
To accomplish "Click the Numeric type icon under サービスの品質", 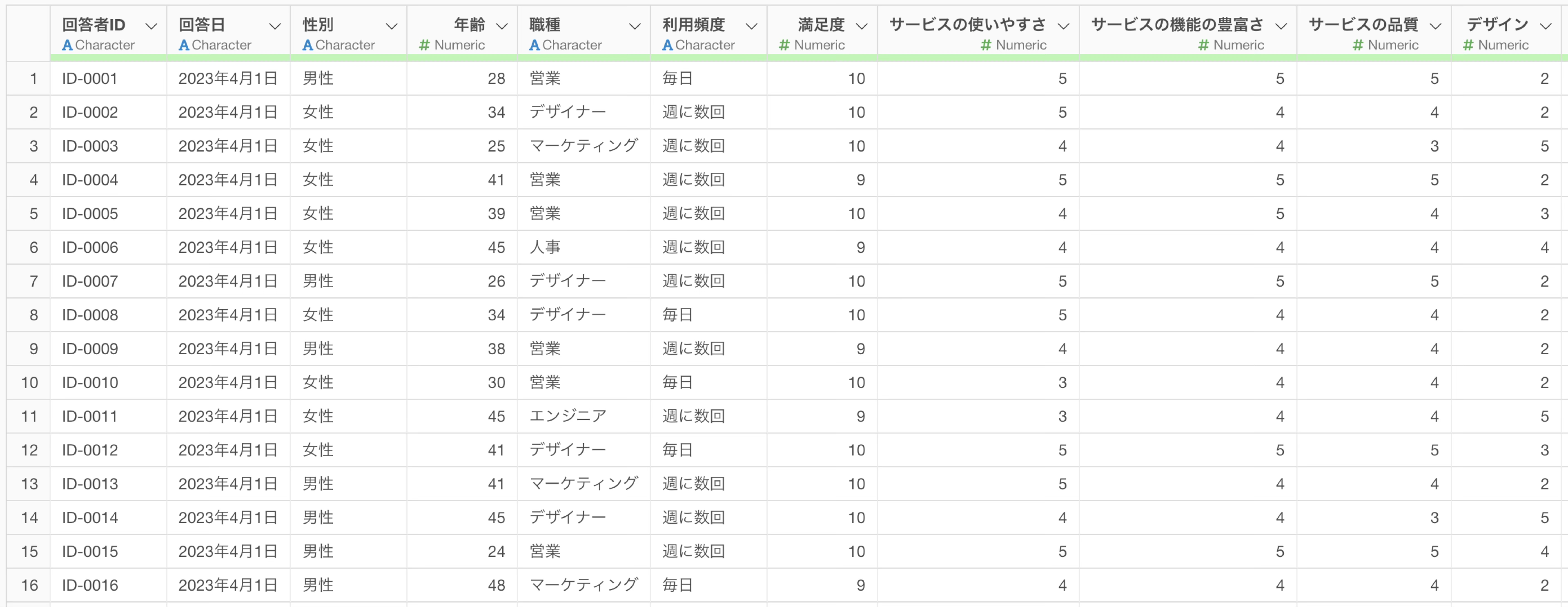I will (x=1357, y=45).
